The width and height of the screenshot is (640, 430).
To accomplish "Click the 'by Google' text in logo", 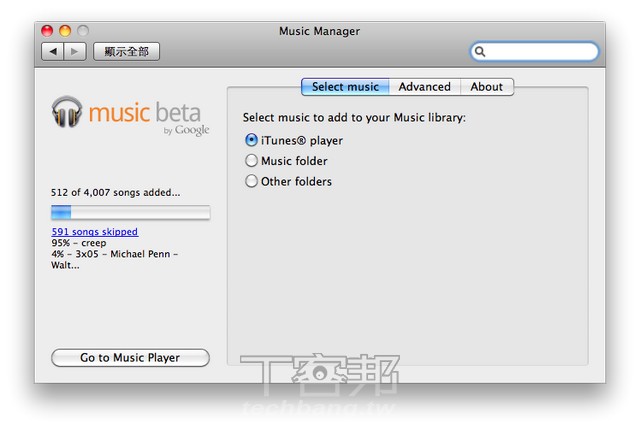I will click(x=187, y=131).
